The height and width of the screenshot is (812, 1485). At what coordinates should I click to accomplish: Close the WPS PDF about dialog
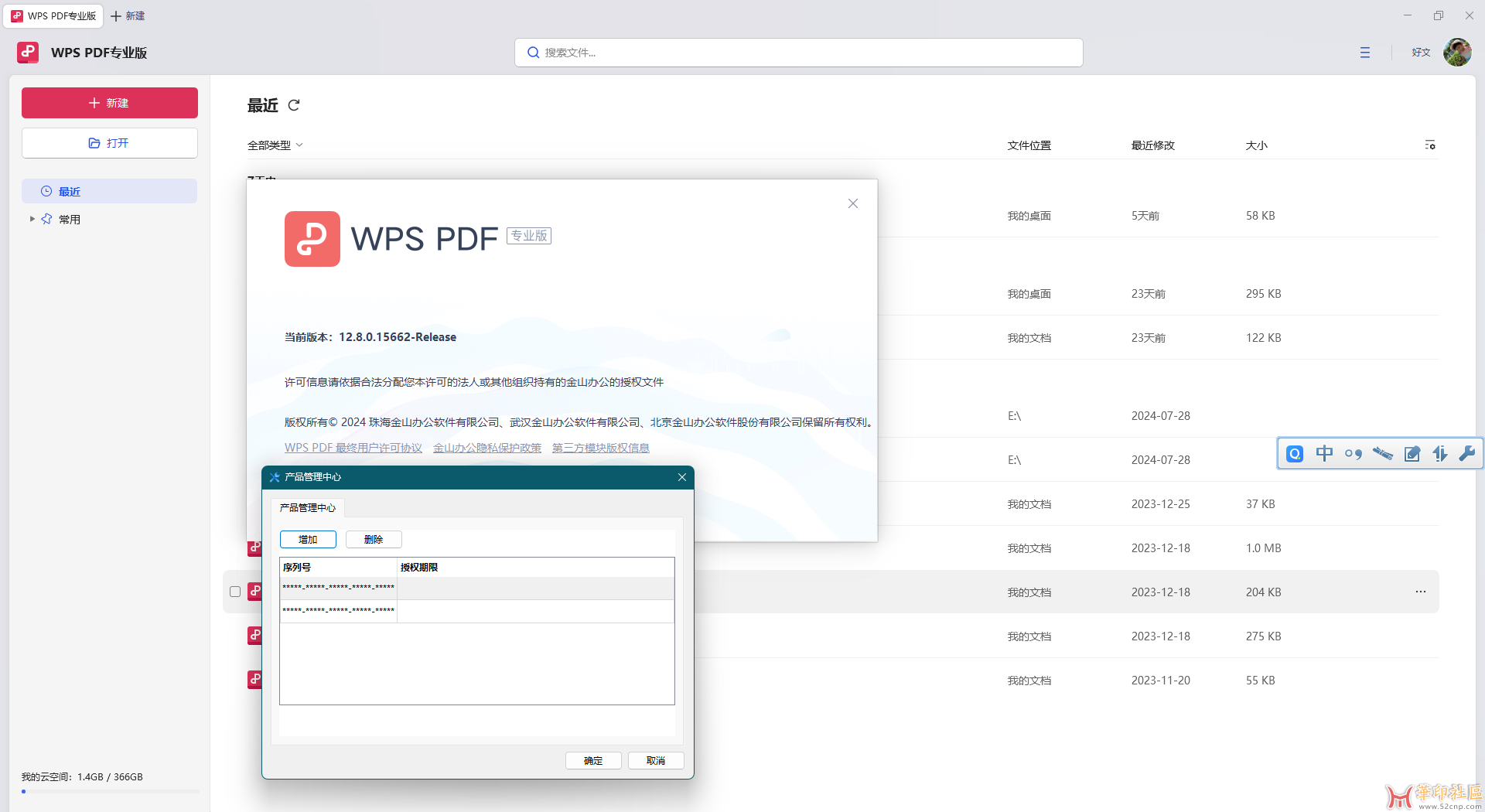coord(852,203)
